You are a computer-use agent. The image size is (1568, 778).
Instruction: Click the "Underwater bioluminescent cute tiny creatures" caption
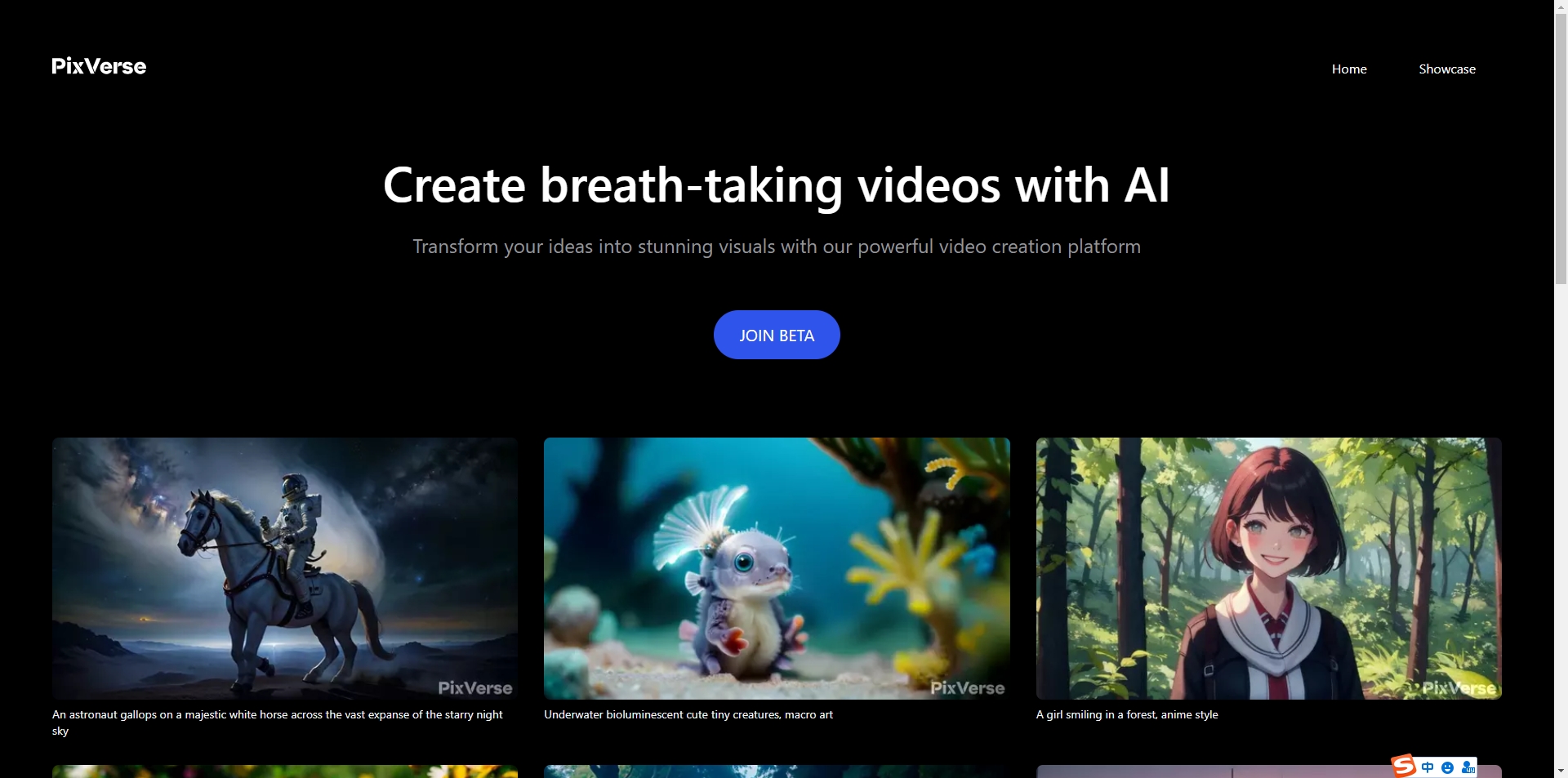(x=688, y=715)
